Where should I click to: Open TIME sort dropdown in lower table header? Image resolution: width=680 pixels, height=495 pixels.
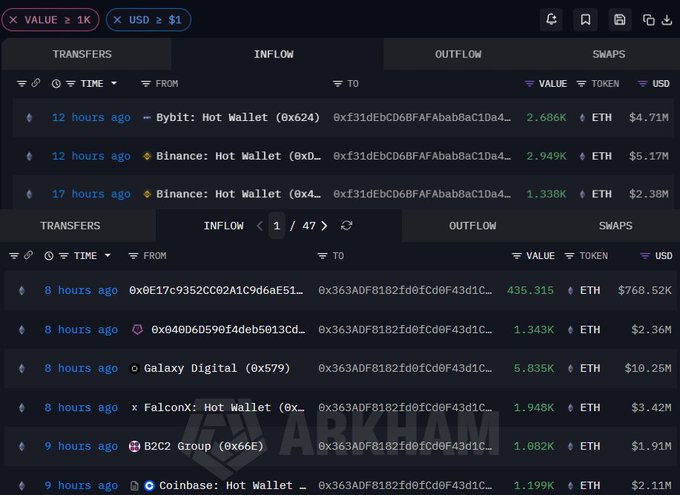coord(108,256)
